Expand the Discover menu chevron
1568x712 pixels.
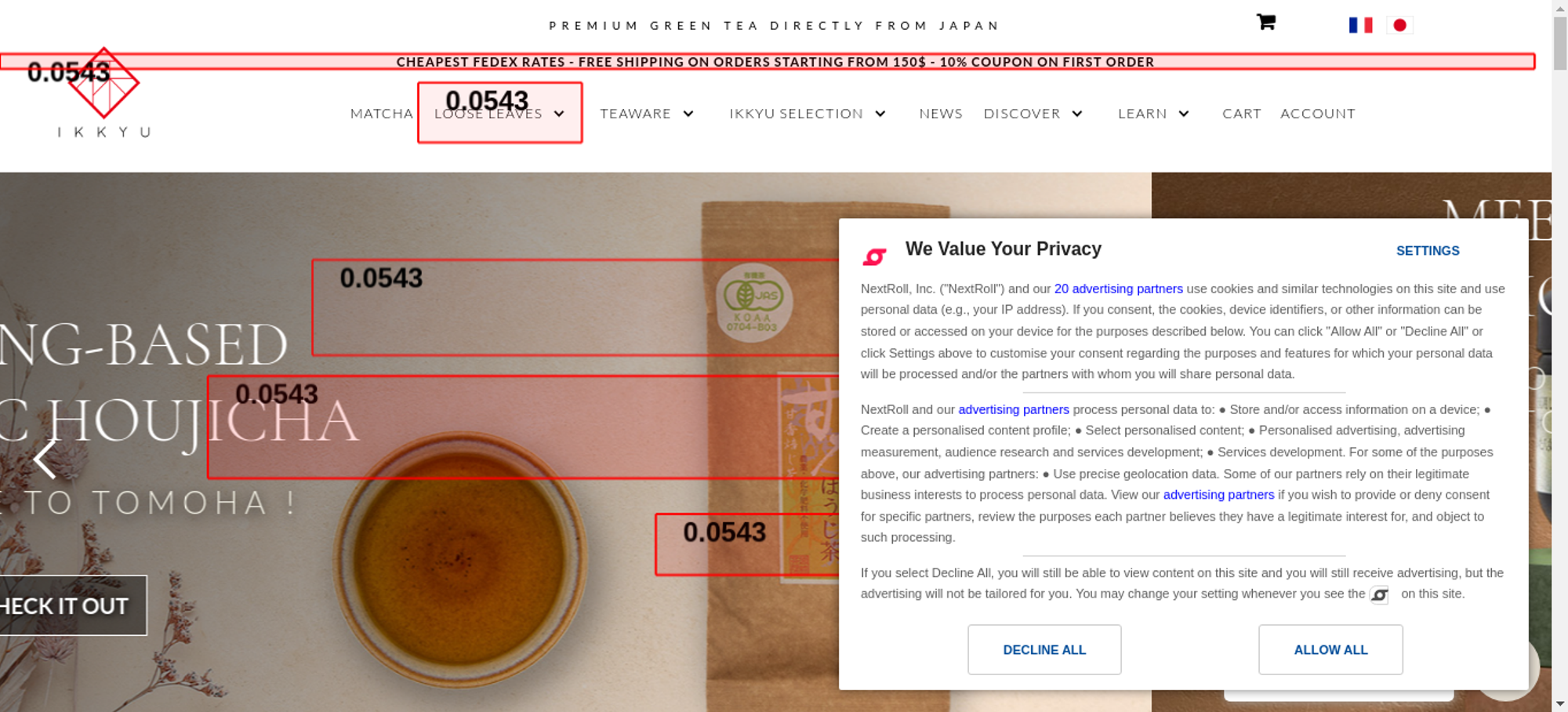point(1078,114)
